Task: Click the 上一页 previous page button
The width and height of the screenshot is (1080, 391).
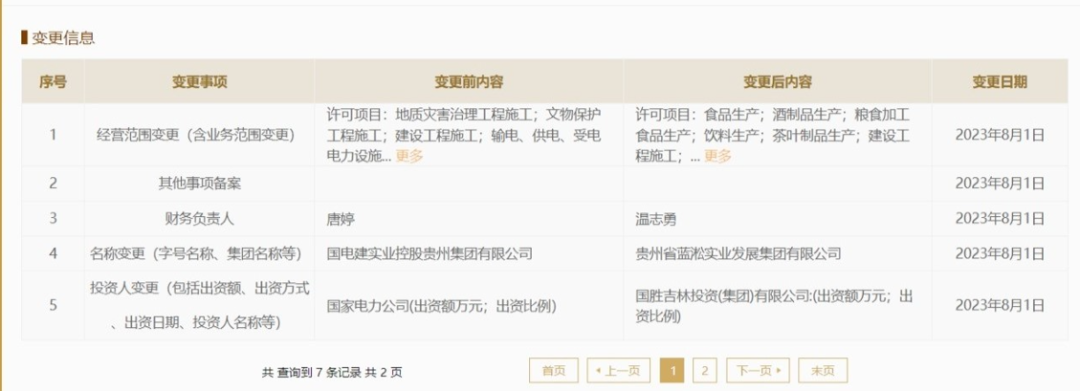Action: click(x=619, y=370)
